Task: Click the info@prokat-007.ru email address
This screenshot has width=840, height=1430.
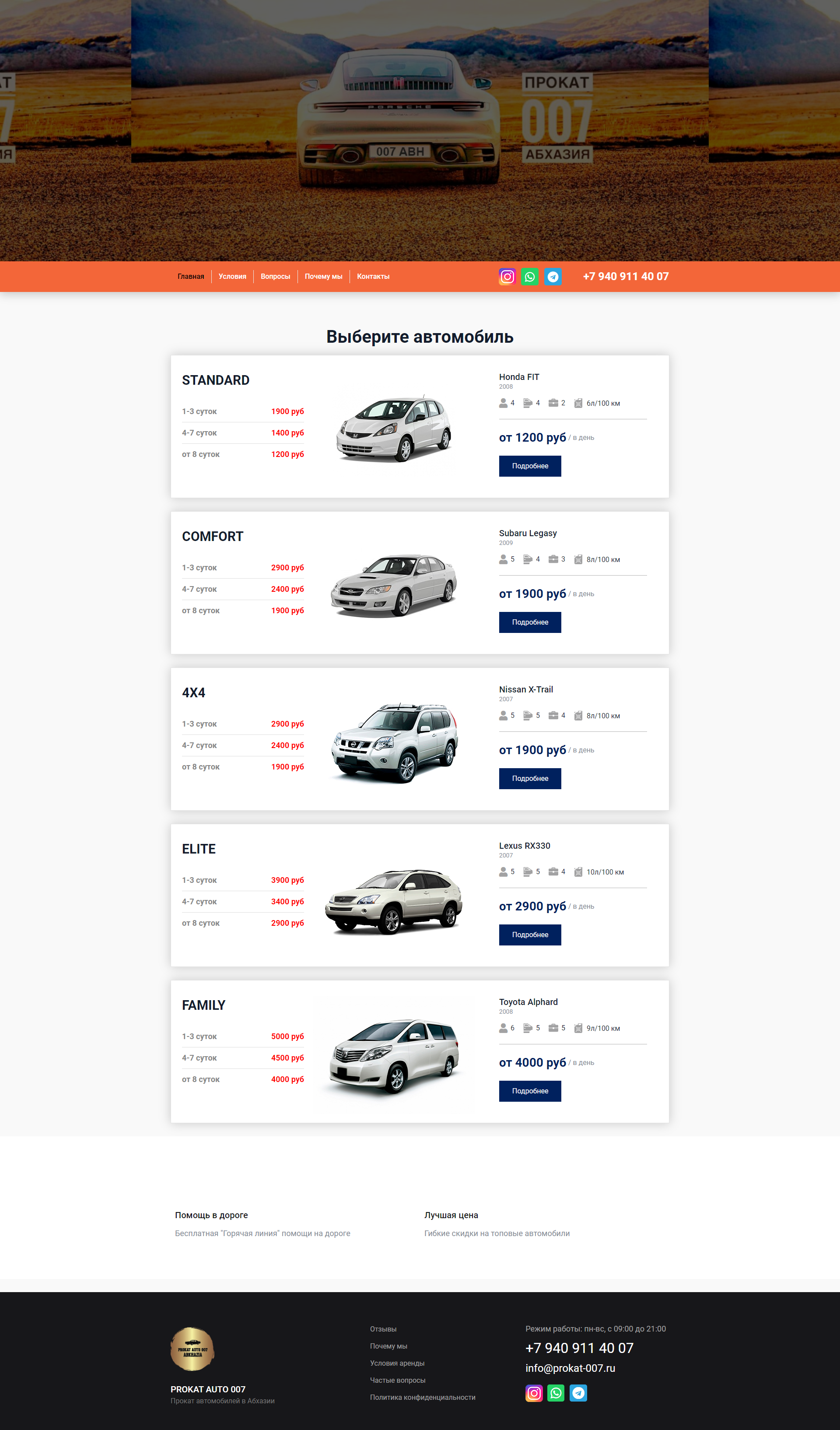Action: (x=570, y=1368)
